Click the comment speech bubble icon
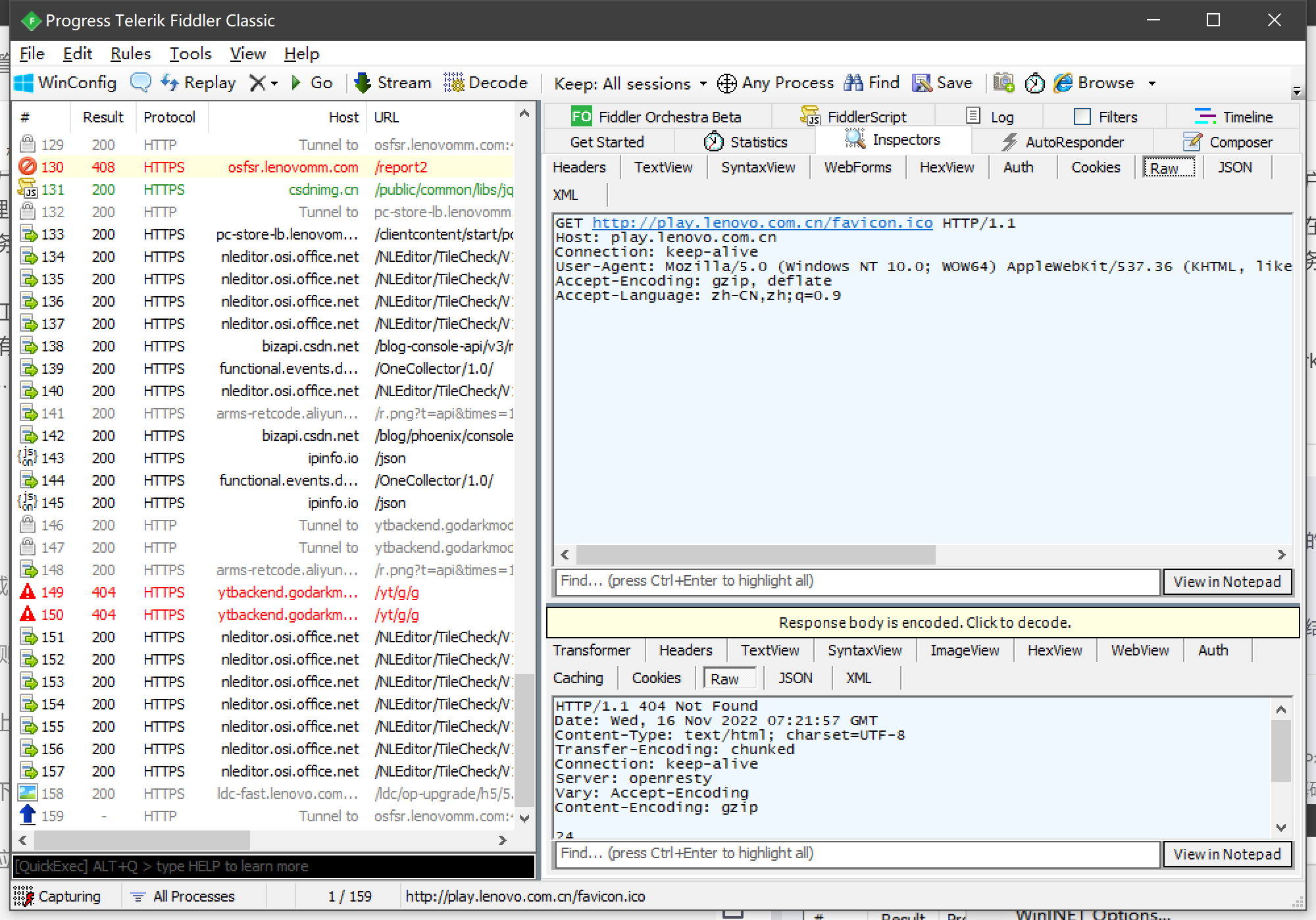Image resolution: width=1316 pixels, height=920 pixels. tap(141, 83)
